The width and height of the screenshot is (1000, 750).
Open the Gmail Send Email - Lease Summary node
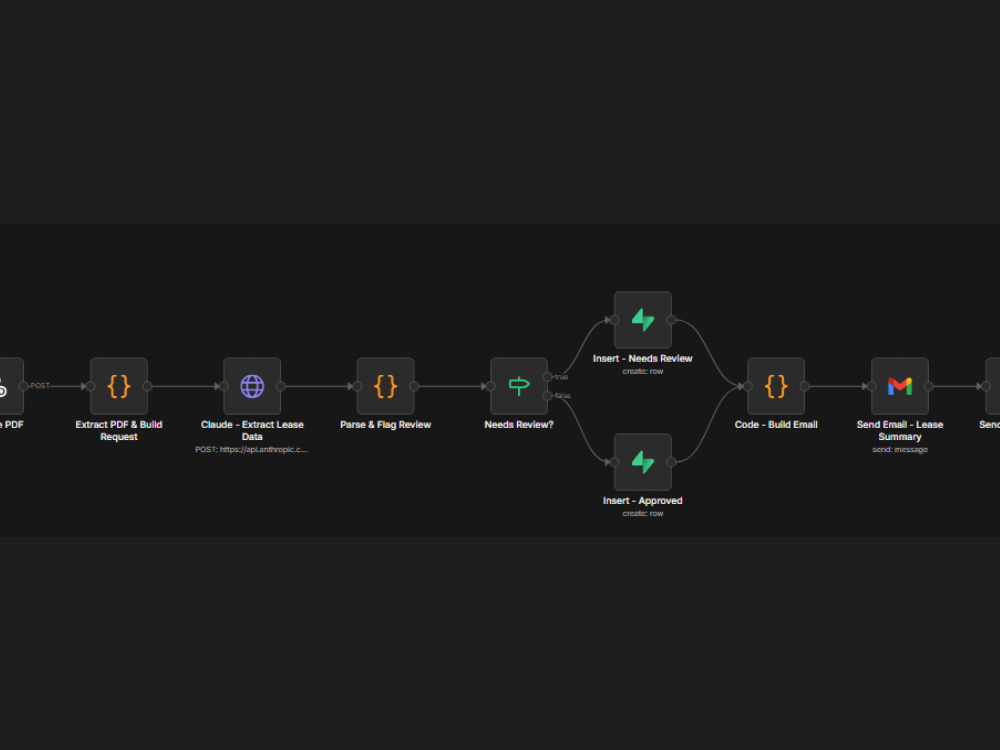click(899, 386)
